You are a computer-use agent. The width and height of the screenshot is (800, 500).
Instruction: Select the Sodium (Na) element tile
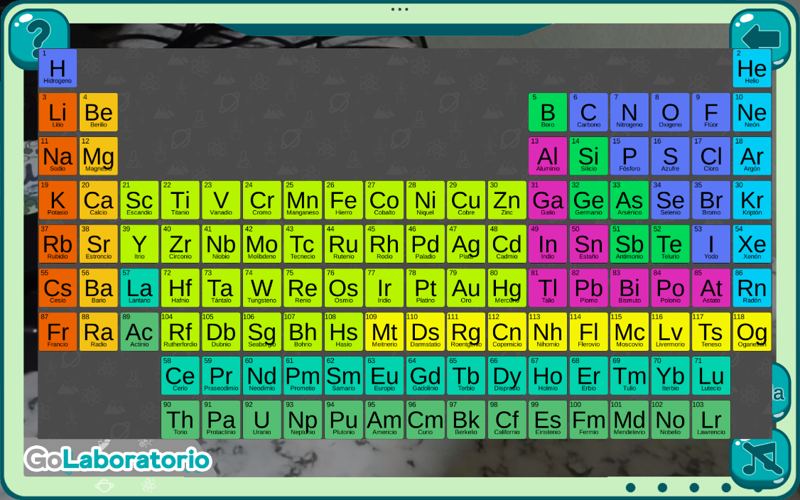58,156
